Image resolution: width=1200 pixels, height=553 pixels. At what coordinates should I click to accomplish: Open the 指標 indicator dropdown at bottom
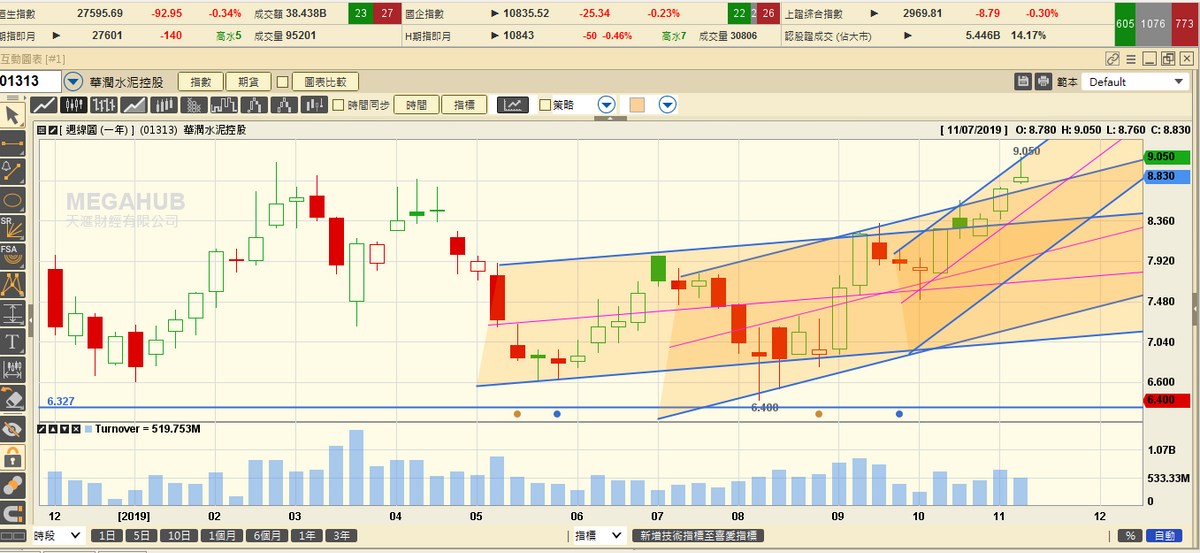(598, 536)
